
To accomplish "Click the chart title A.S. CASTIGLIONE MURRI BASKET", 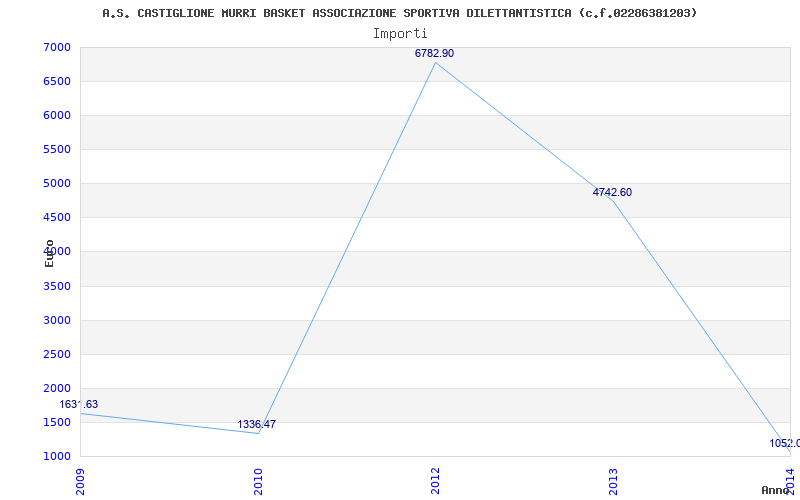I will point(399,13).
